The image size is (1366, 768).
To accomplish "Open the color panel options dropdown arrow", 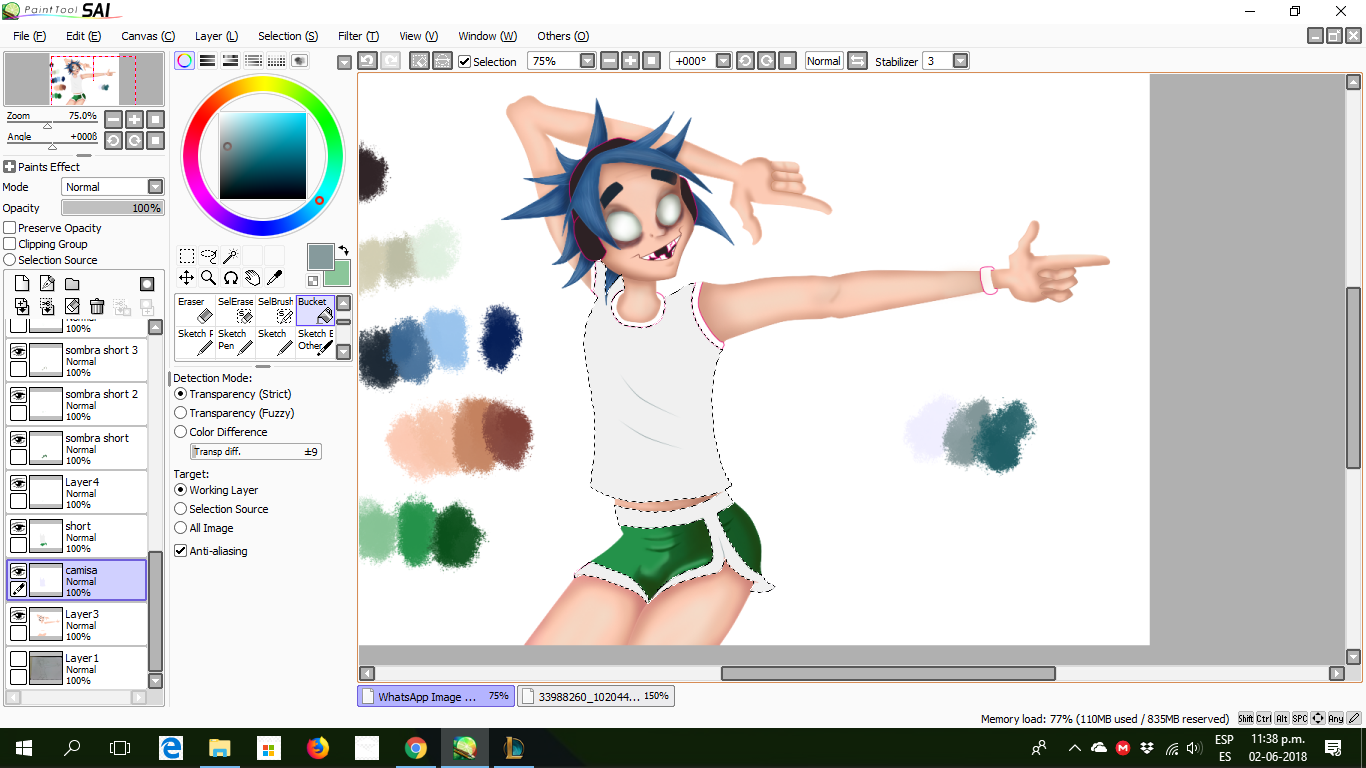I will (x=344, y=62).
